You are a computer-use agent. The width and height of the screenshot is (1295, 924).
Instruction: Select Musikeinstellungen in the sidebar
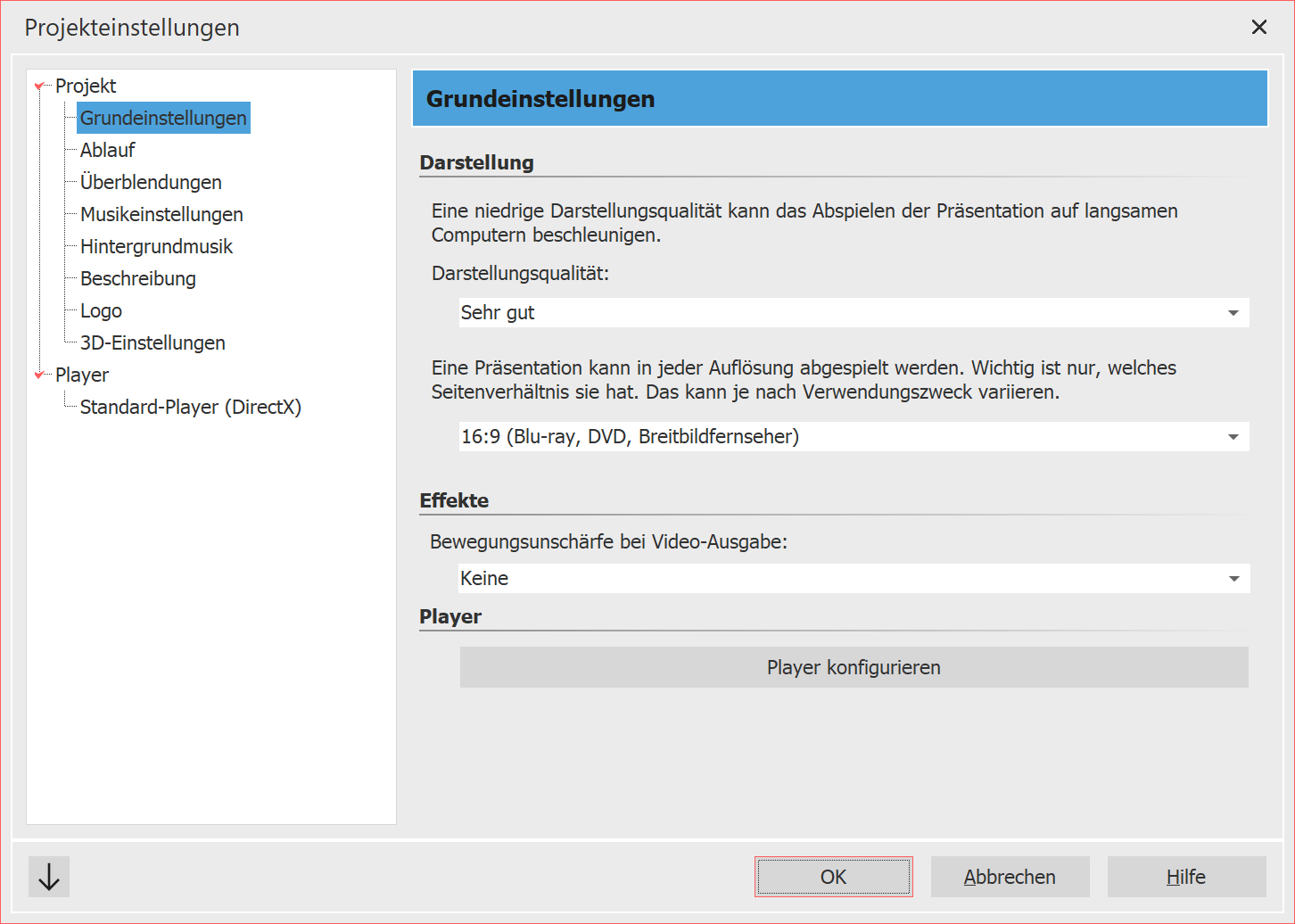point(161,214)
